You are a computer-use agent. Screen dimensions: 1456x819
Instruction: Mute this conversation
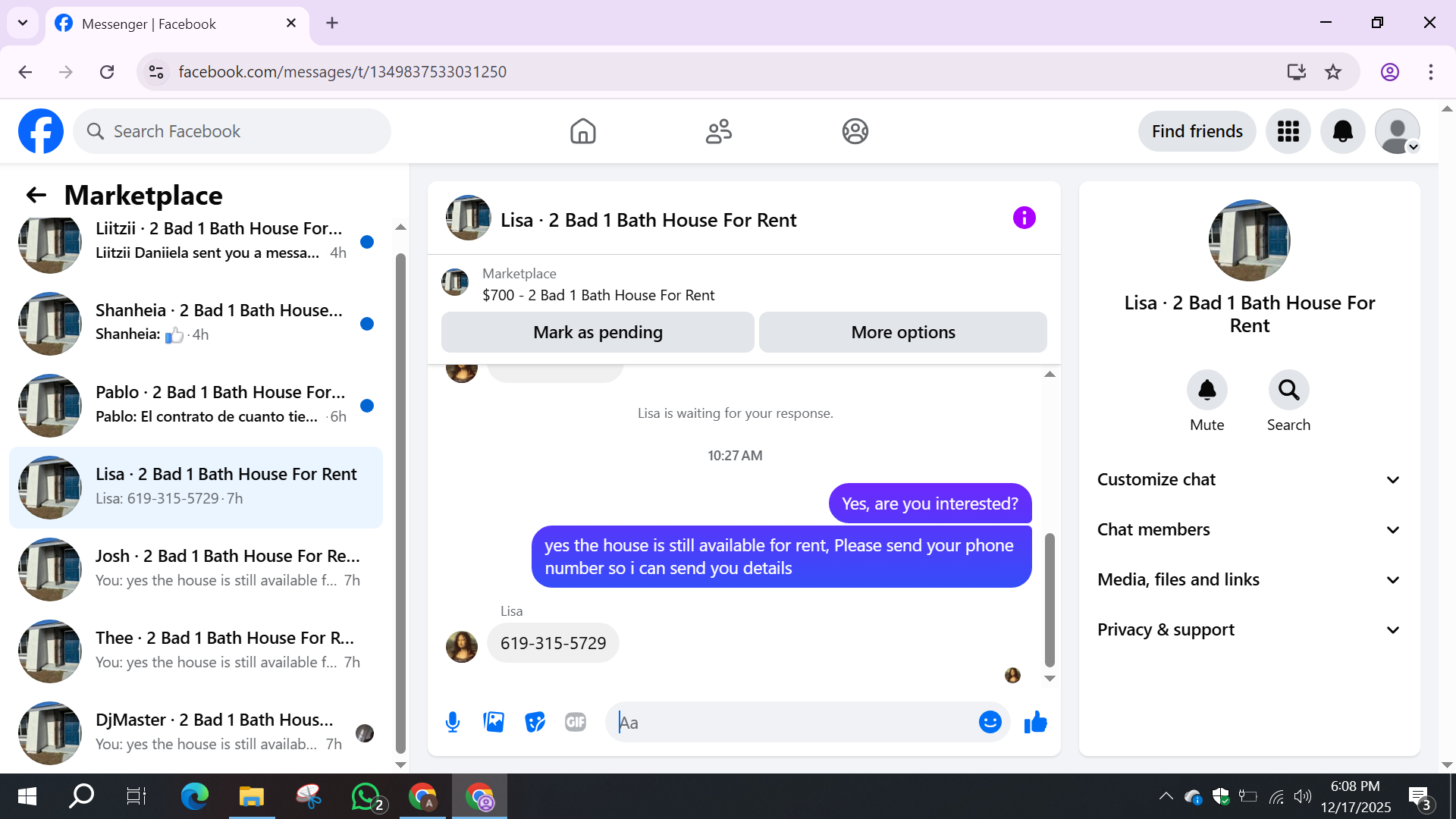1207,391
